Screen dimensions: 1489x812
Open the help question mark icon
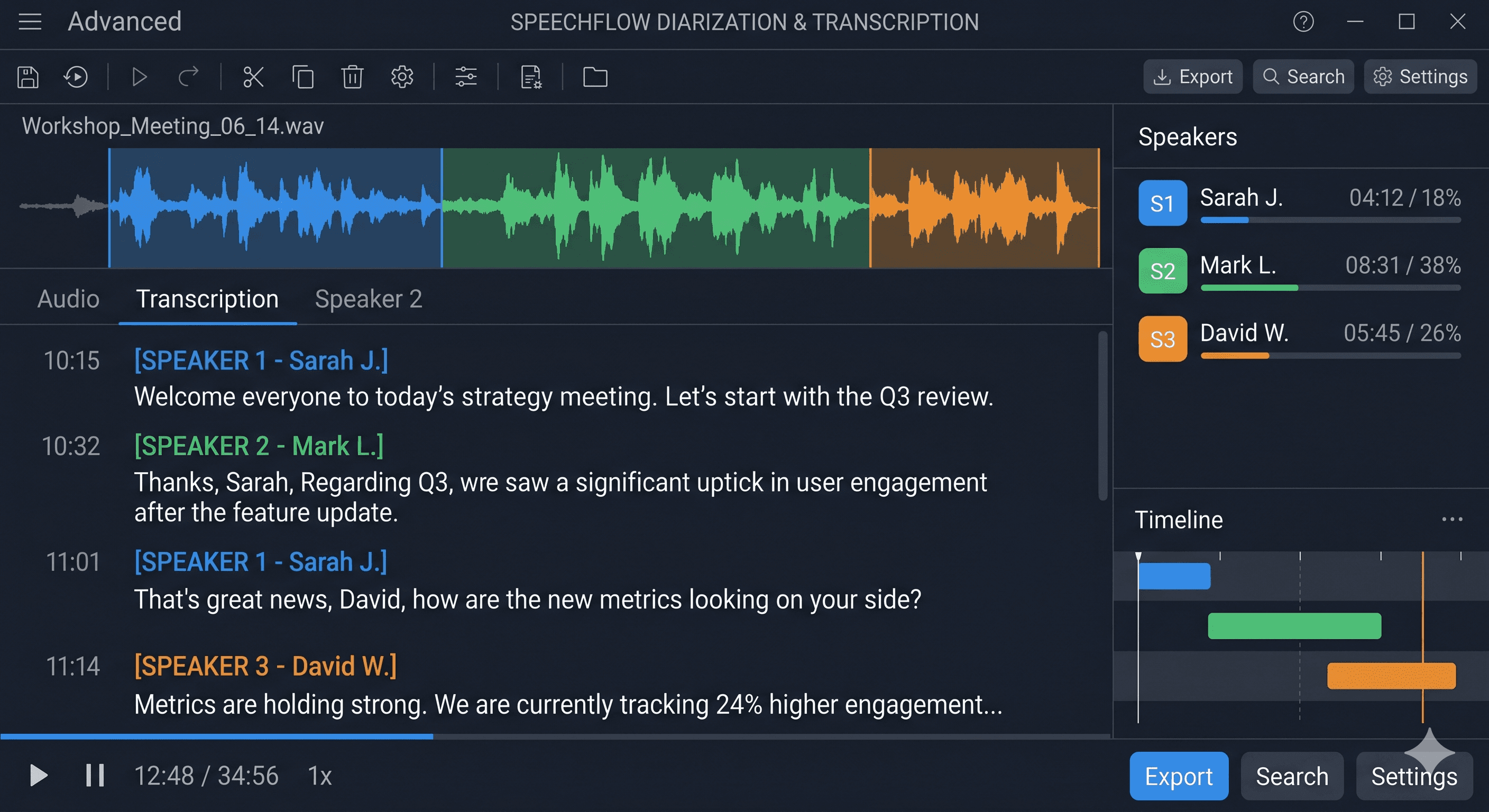pos(1303,22)
